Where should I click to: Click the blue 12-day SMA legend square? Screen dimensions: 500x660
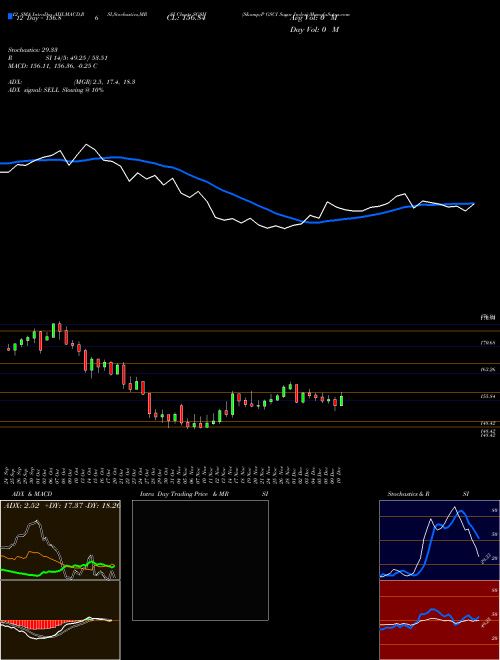click(x=11, y=16)
